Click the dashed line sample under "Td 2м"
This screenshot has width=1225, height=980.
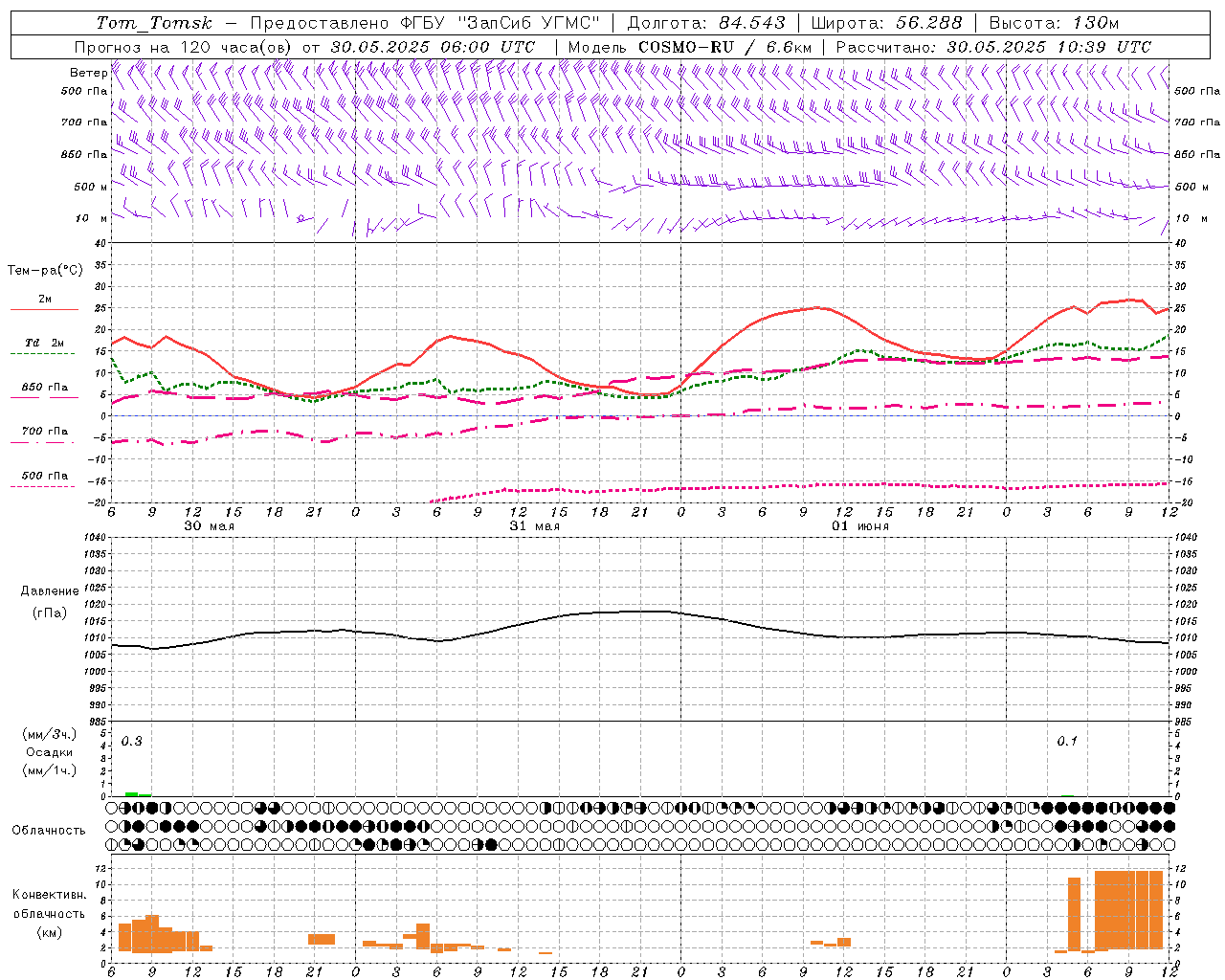click(43, 354)
